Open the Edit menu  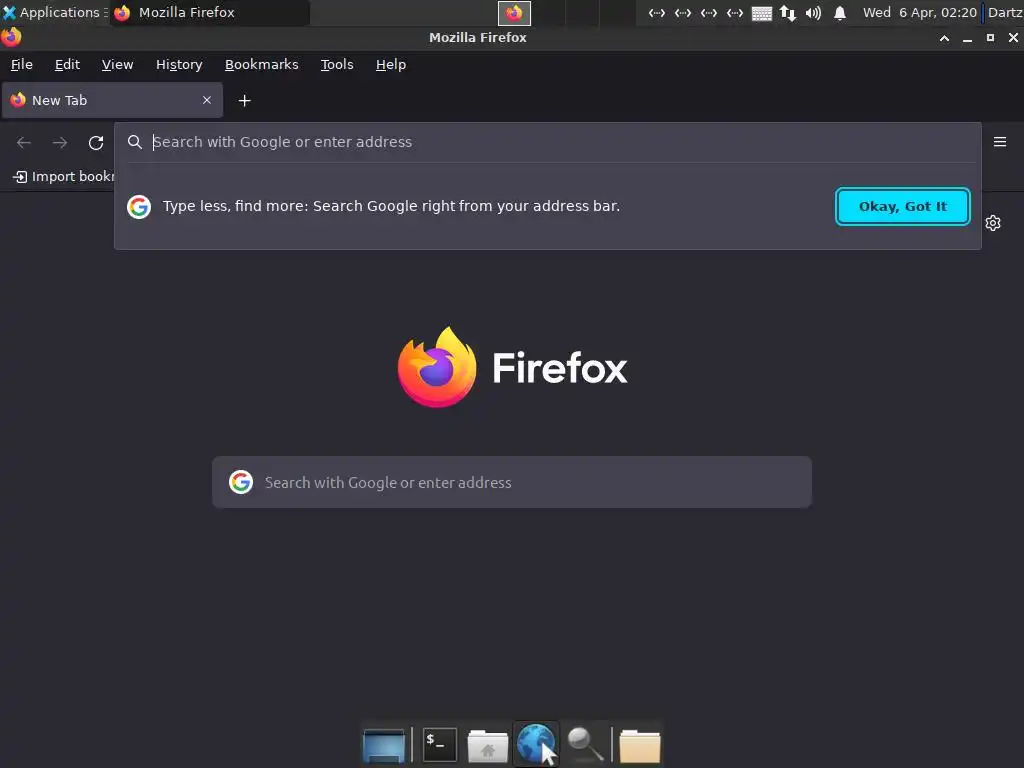point(67,65)
